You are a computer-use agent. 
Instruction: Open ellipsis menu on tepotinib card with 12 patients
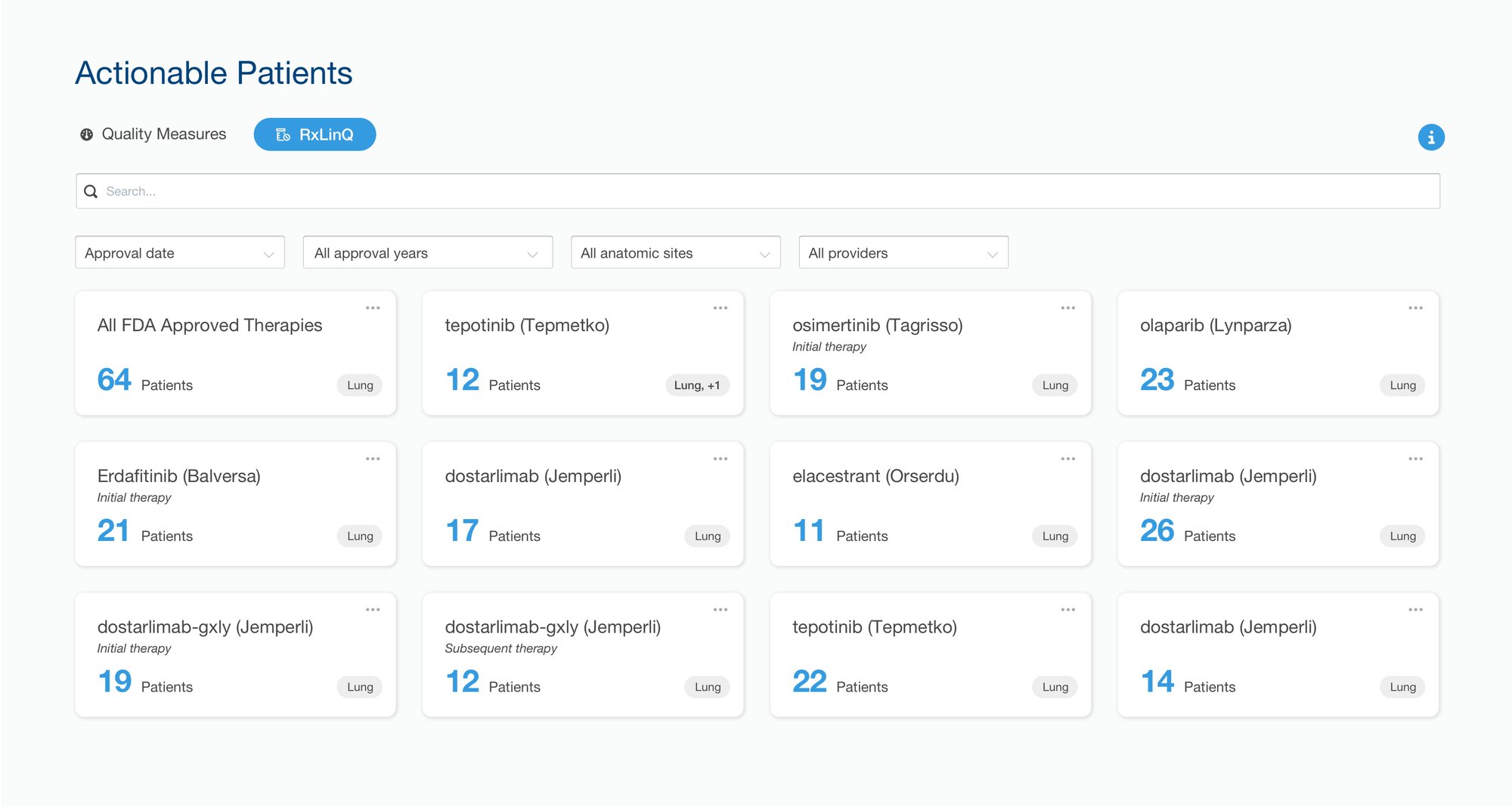pyautogui.click(x=720, y=308)
